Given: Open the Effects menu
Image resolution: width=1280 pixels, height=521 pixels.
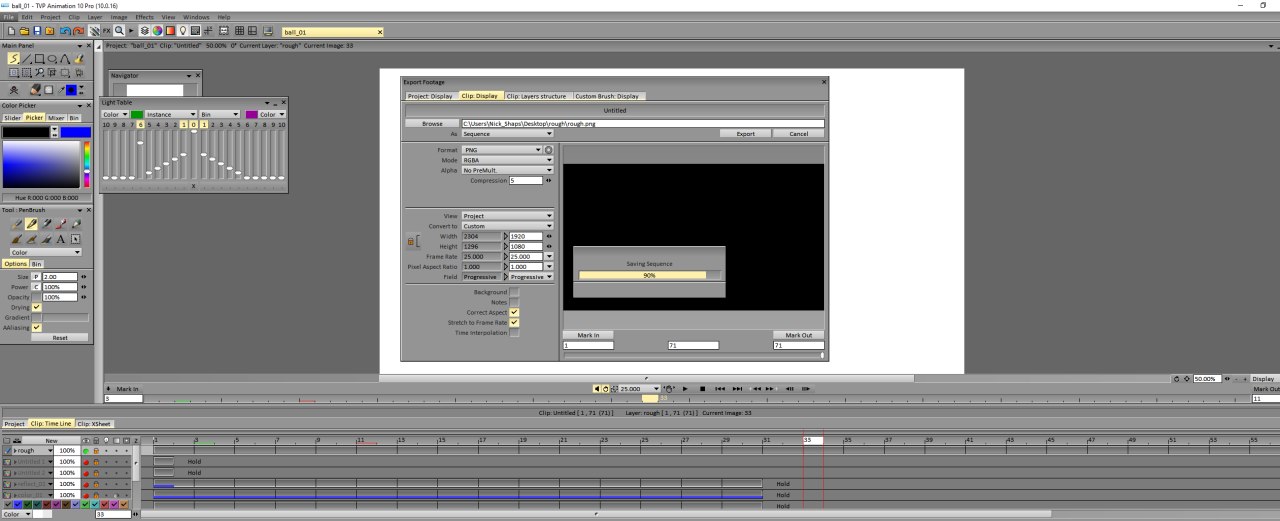Looking at the screenshot, I should (145, 17).
